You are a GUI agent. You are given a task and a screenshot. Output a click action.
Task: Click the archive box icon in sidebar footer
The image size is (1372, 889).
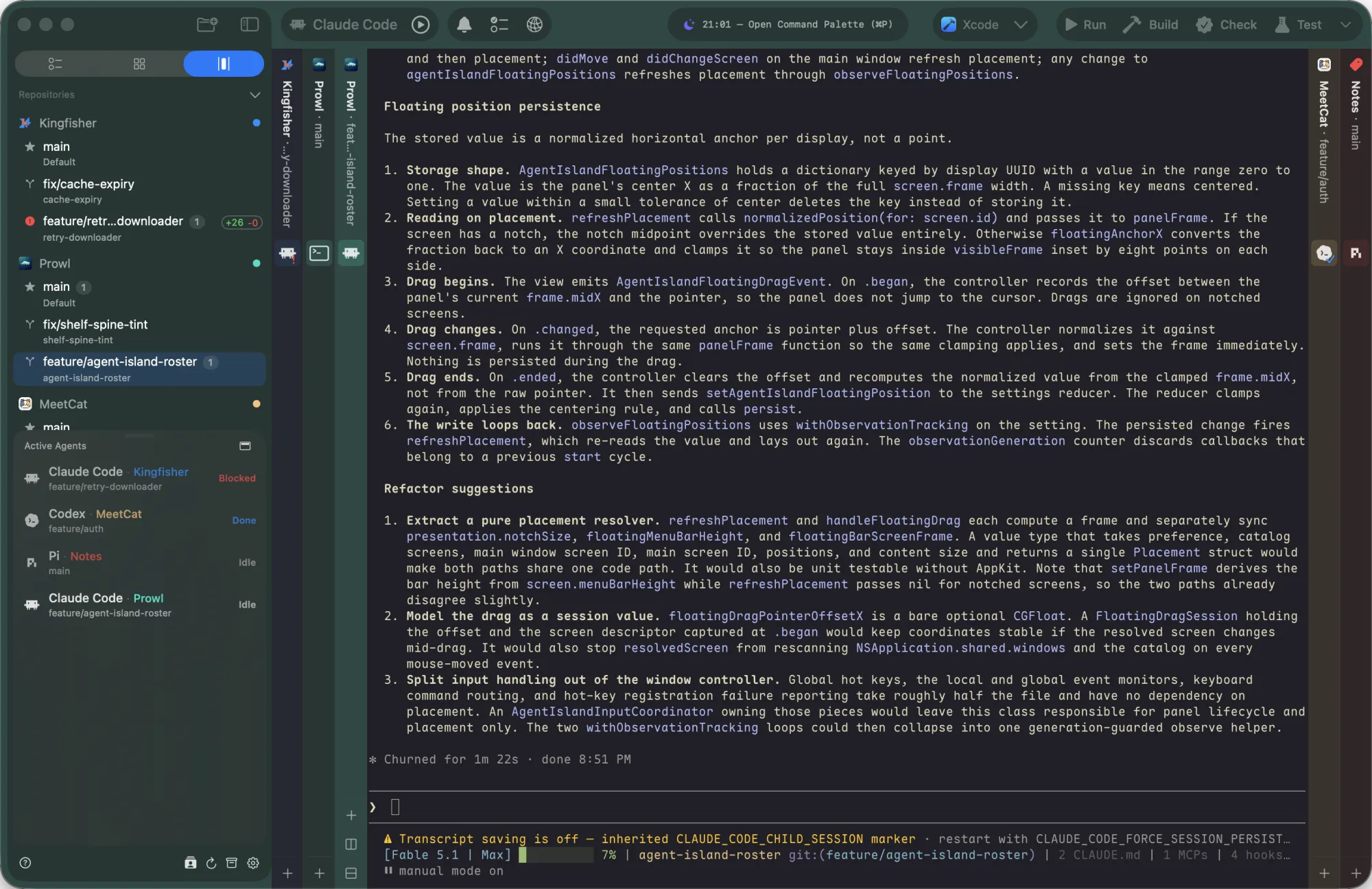232,863
